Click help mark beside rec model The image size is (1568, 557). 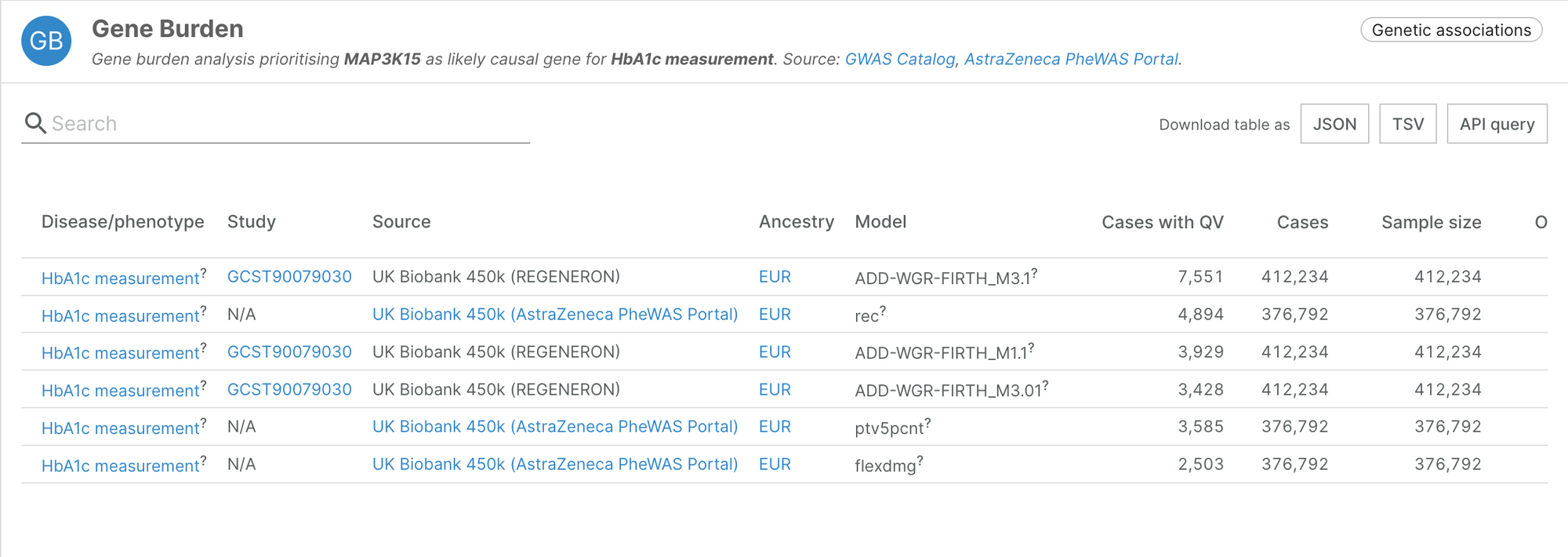pyautogui.click(x=883, y=310)
